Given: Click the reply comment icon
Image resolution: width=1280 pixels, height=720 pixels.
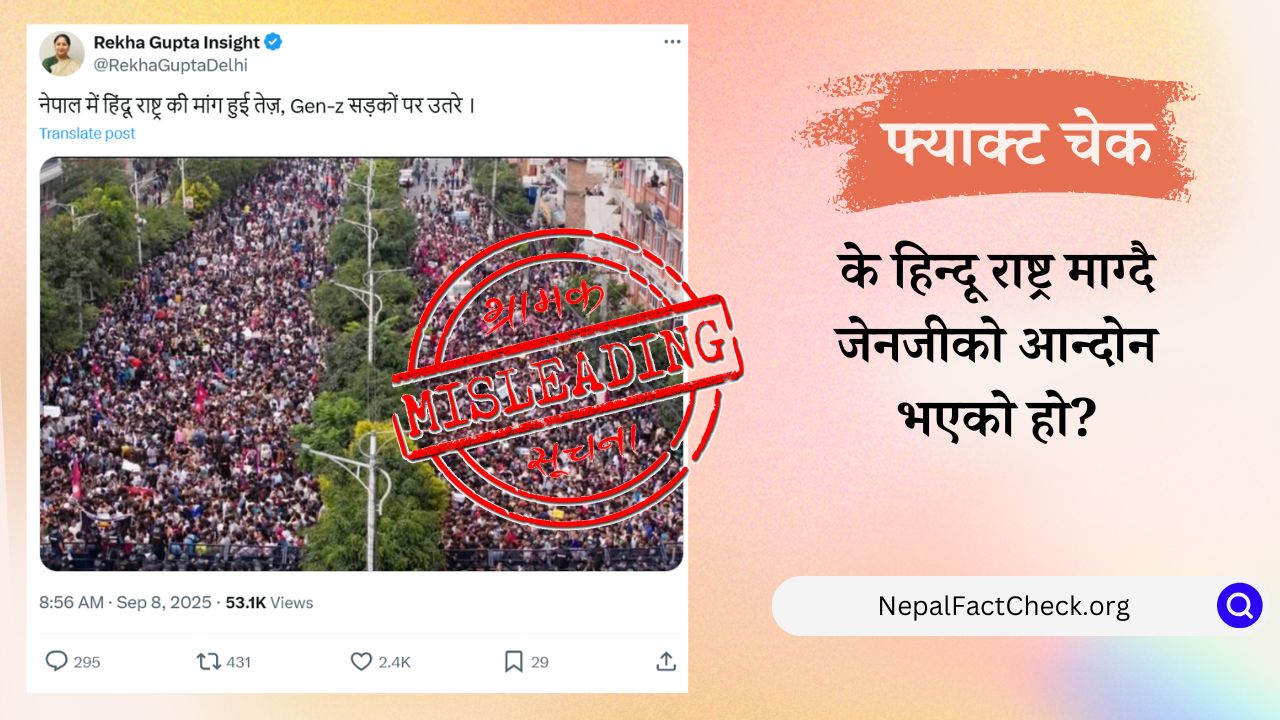Looking at the screenshot, I should (x=57, y=661).
